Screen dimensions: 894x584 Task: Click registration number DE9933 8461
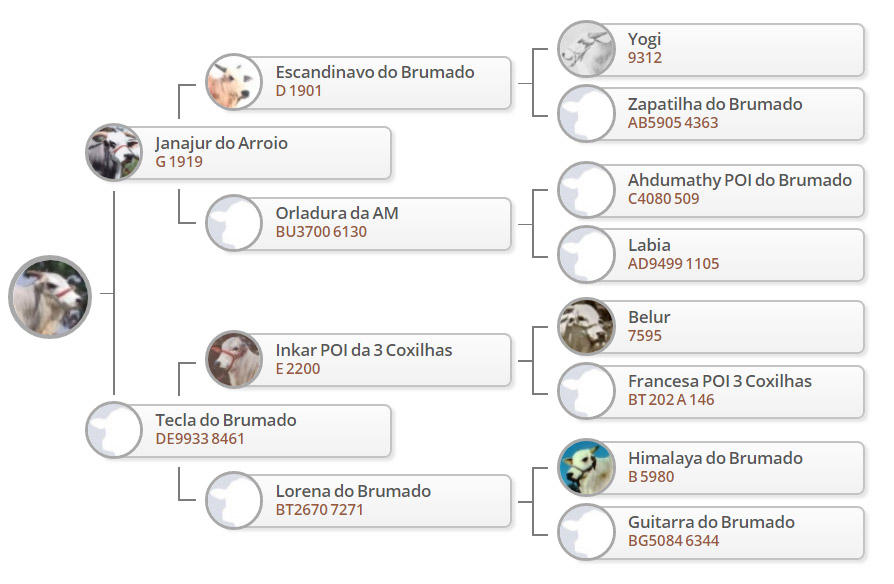tap(200, 439)
